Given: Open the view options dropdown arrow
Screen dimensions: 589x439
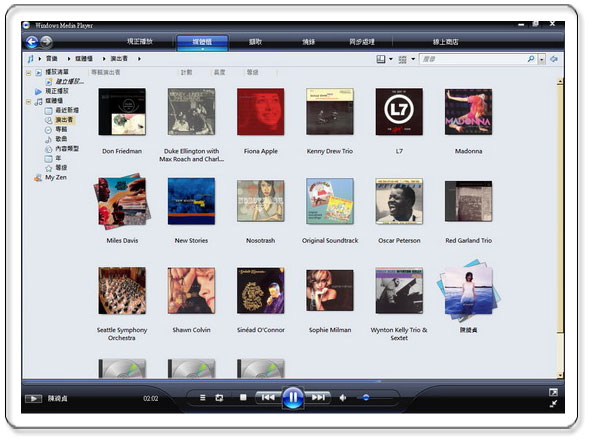Looking at the screenshot, I should (x=413, y=59).
